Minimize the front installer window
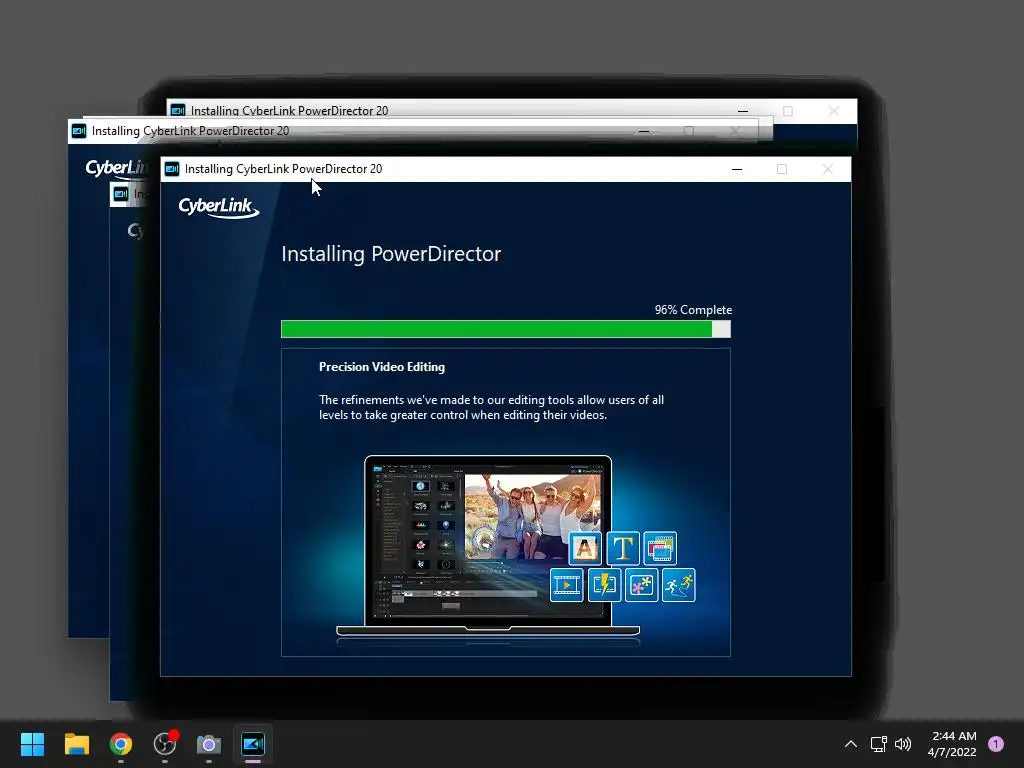 (737, 169)
